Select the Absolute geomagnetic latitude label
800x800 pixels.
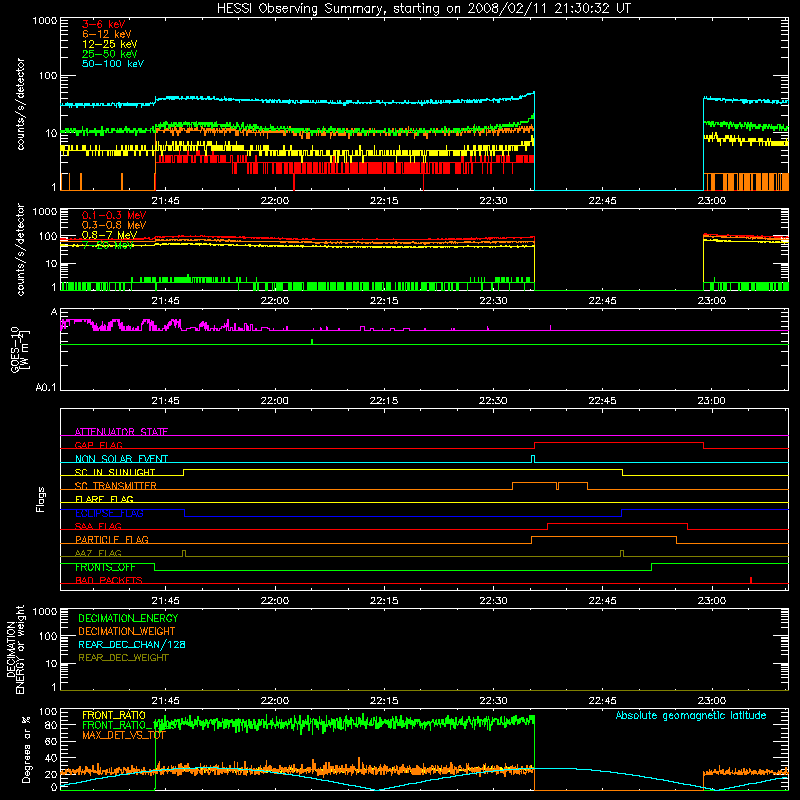[x=691, y=715]
